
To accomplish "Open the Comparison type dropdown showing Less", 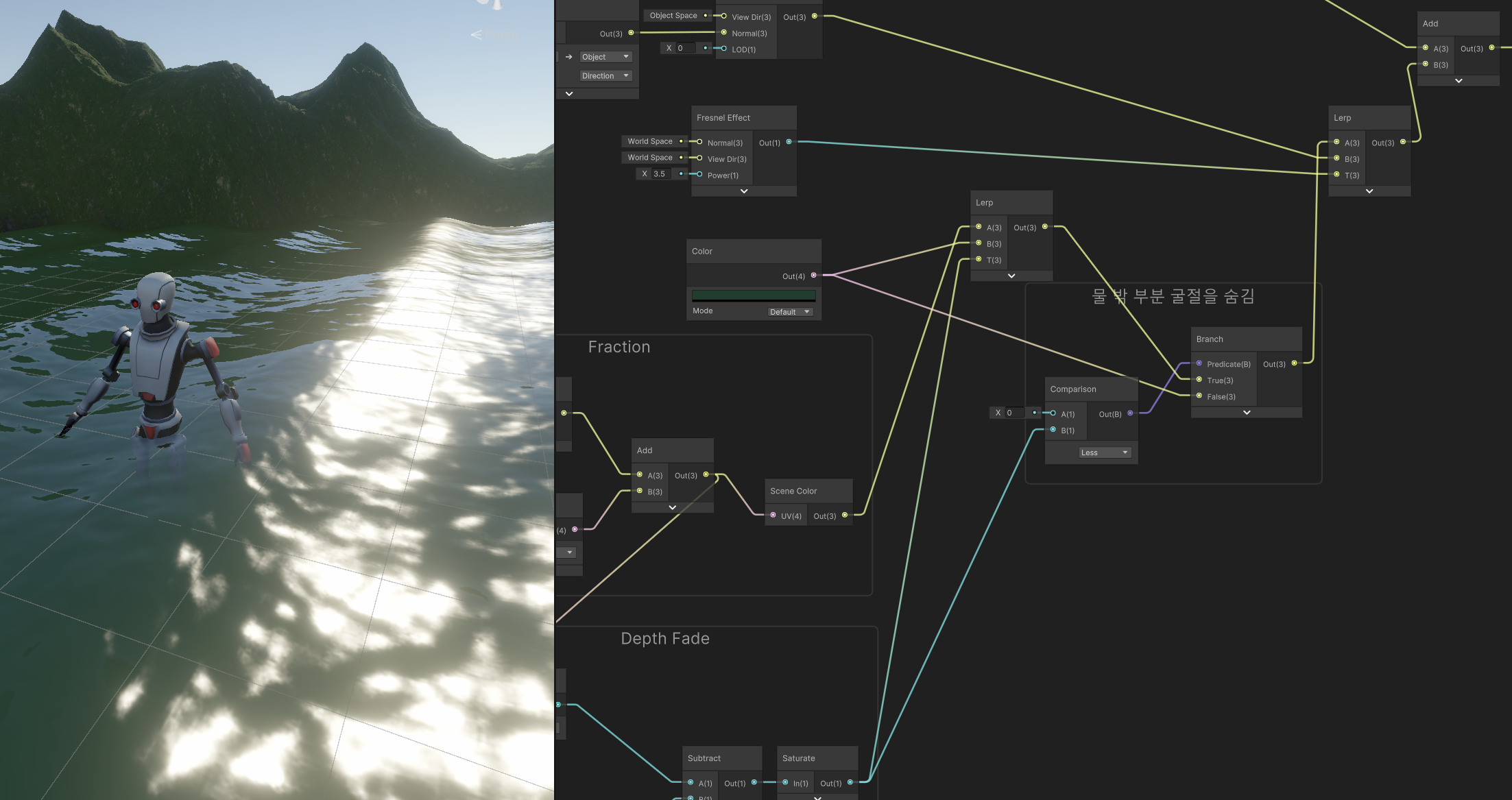I will [x=1104, y=452].
